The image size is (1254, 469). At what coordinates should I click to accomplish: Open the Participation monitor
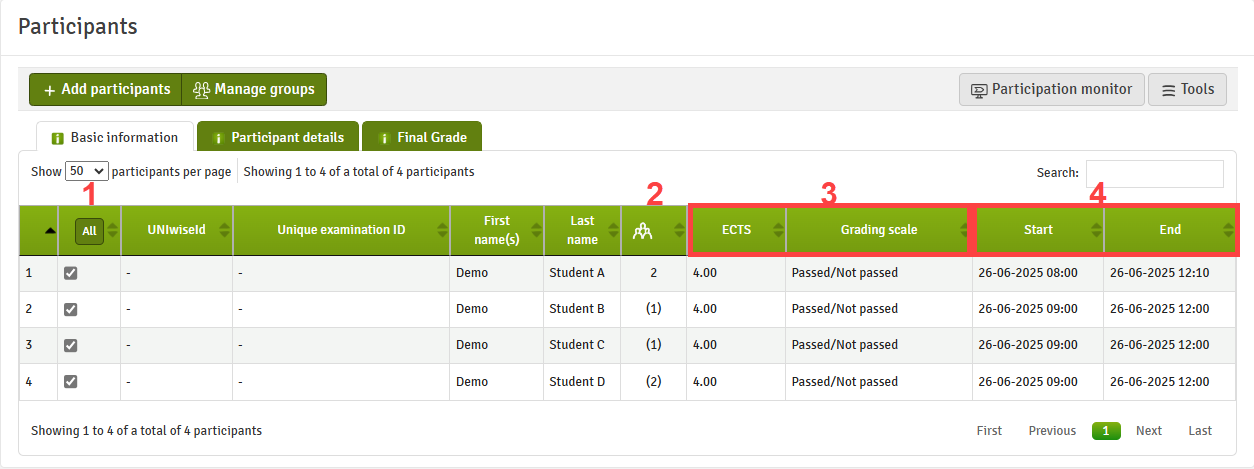1051,89
